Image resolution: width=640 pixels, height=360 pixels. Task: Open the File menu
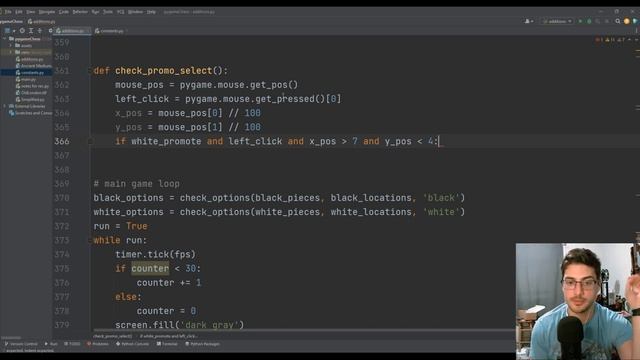[8, 12]
